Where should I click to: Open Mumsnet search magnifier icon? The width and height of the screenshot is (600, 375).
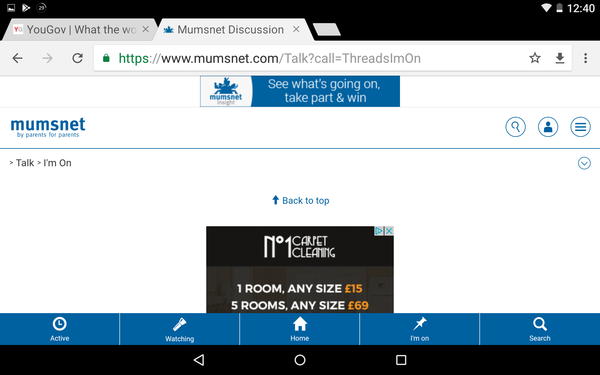(x=515, y=127)
